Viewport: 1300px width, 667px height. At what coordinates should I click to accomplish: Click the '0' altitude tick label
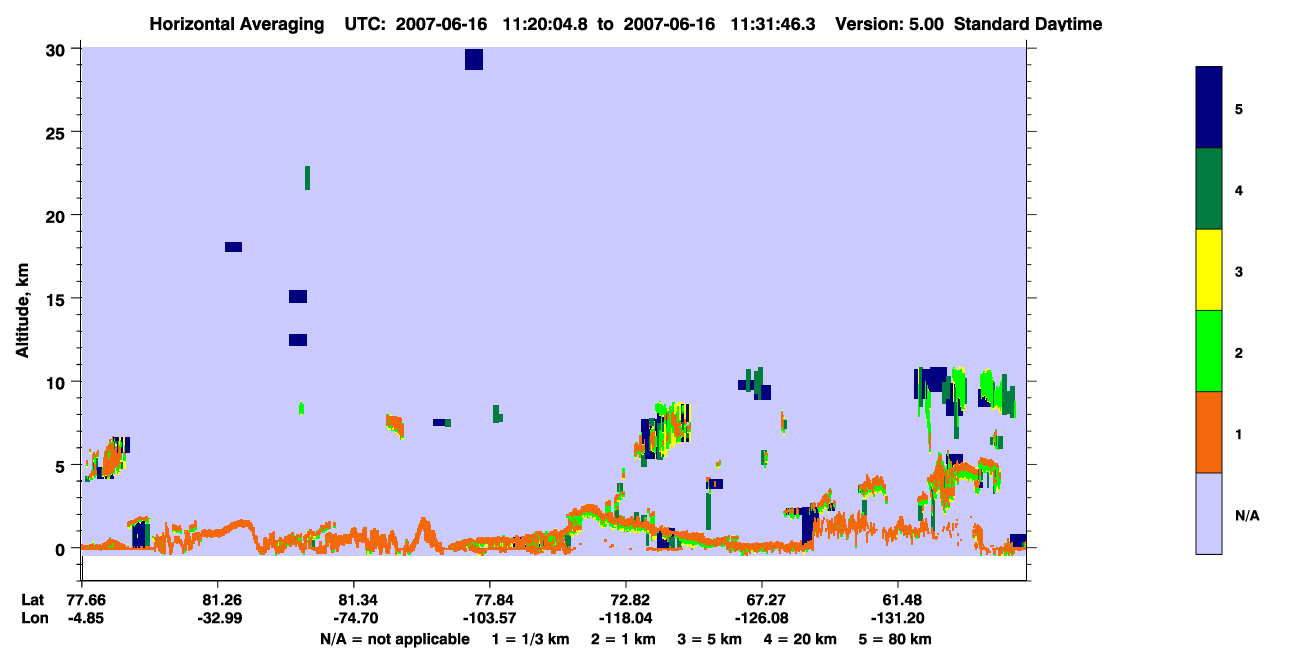[x=62, y=548]
